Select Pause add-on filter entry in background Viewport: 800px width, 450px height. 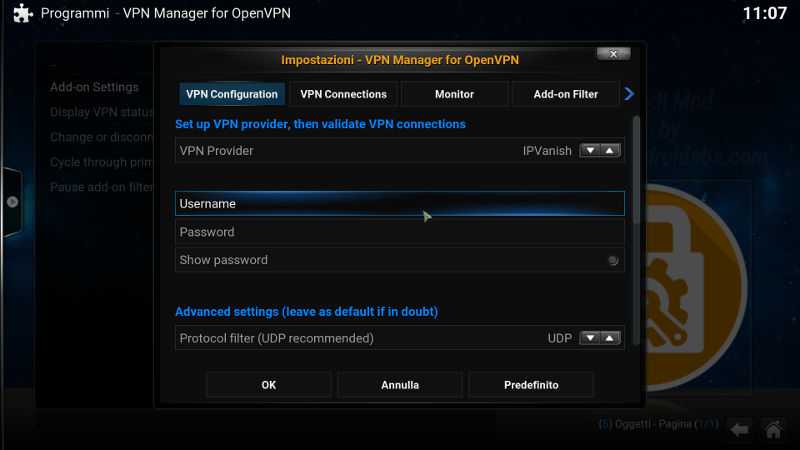point(102,187)
